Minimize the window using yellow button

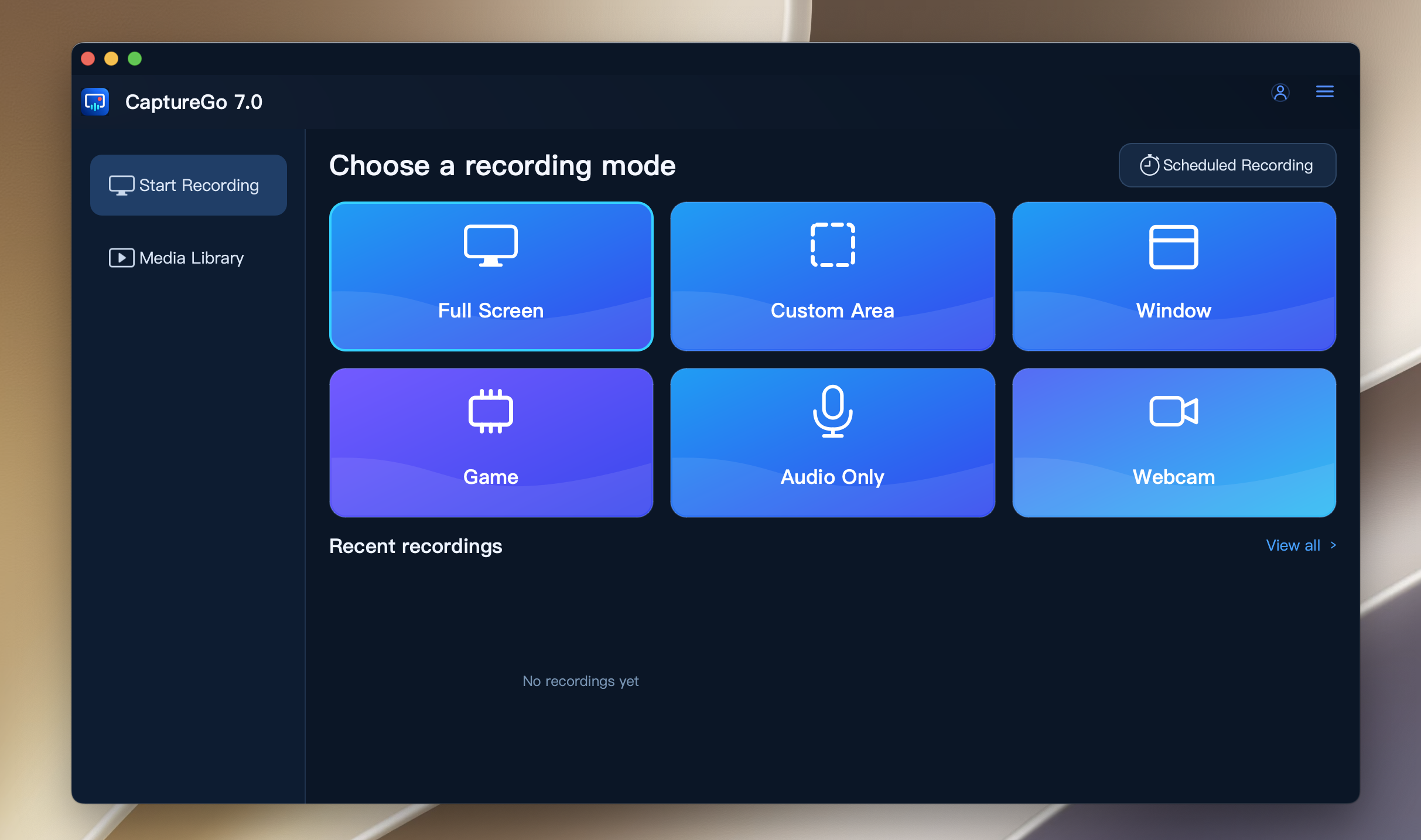(111, 59)
